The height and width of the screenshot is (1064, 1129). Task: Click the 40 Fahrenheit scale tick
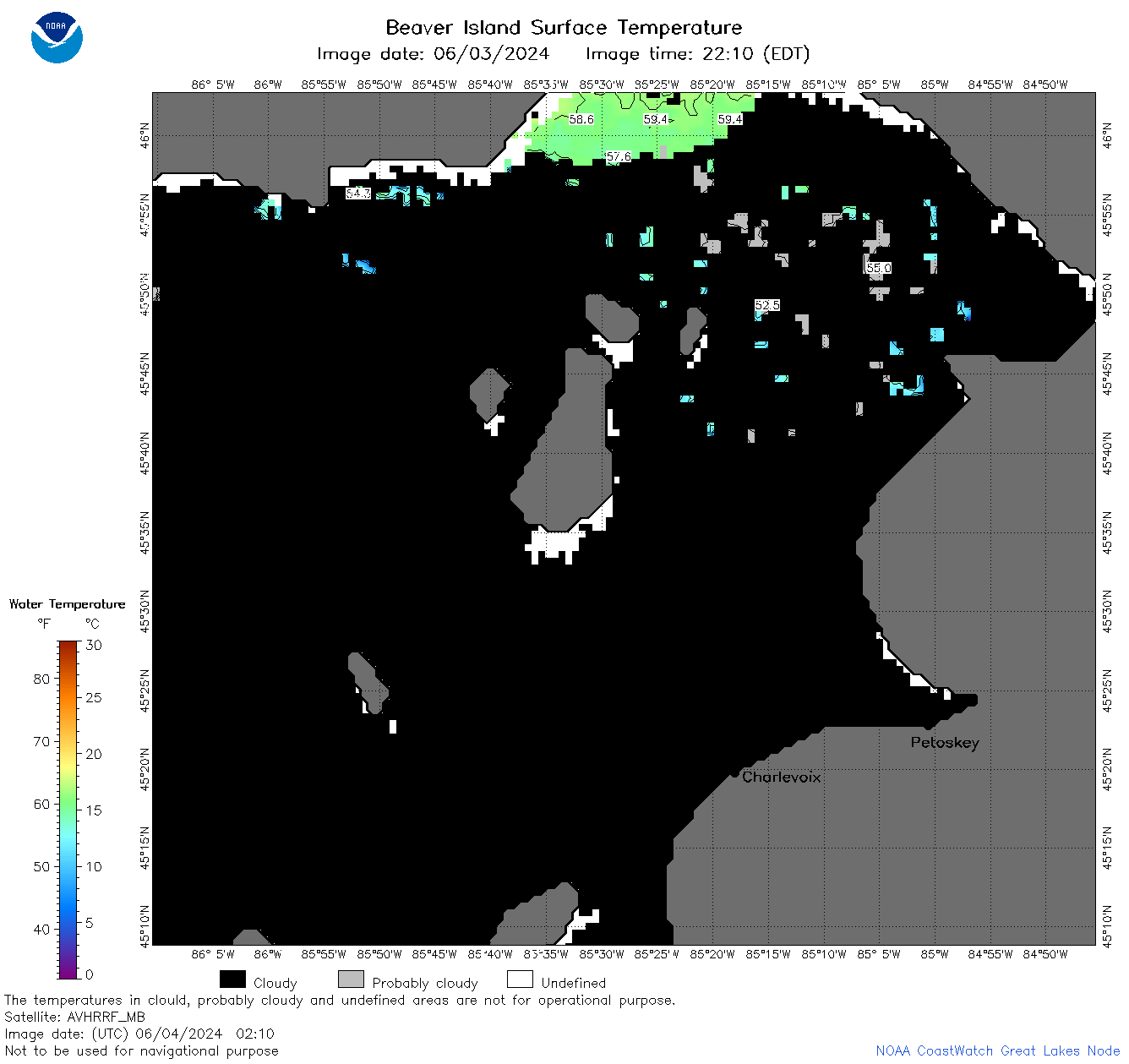click(x=41, y=929)
